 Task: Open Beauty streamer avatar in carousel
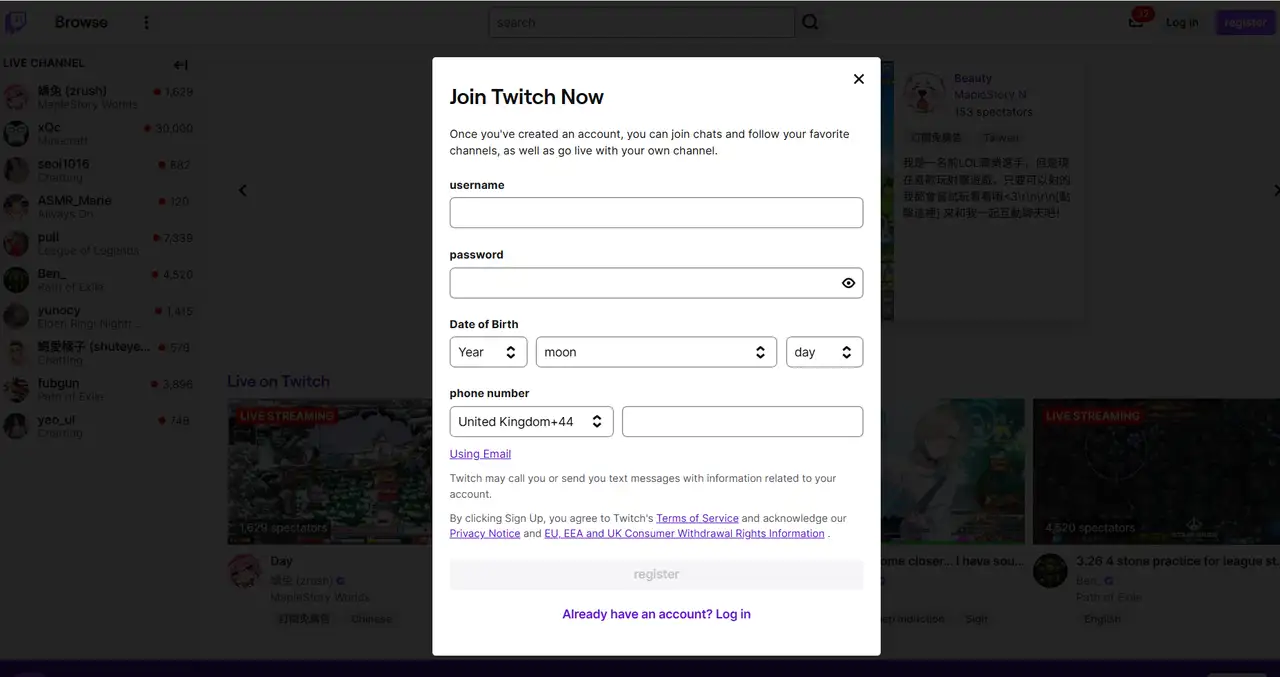(x=924, y=95)
